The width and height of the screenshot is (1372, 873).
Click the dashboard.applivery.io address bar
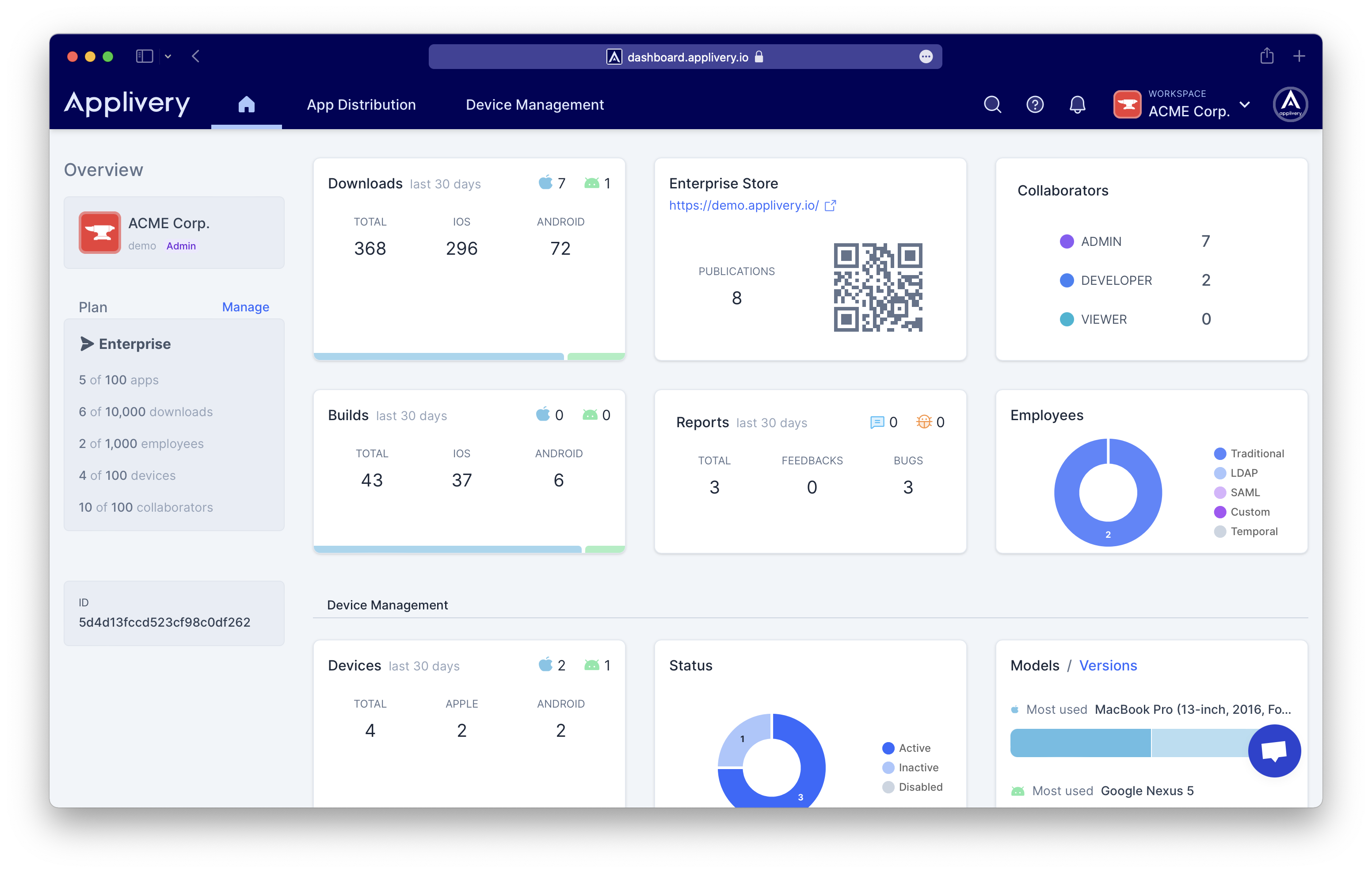[x=685, y=57]
